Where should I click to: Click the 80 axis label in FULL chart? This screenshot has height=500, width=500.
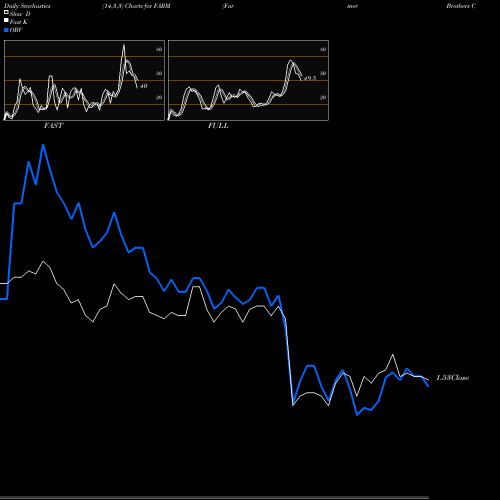(x=323, y=49)
